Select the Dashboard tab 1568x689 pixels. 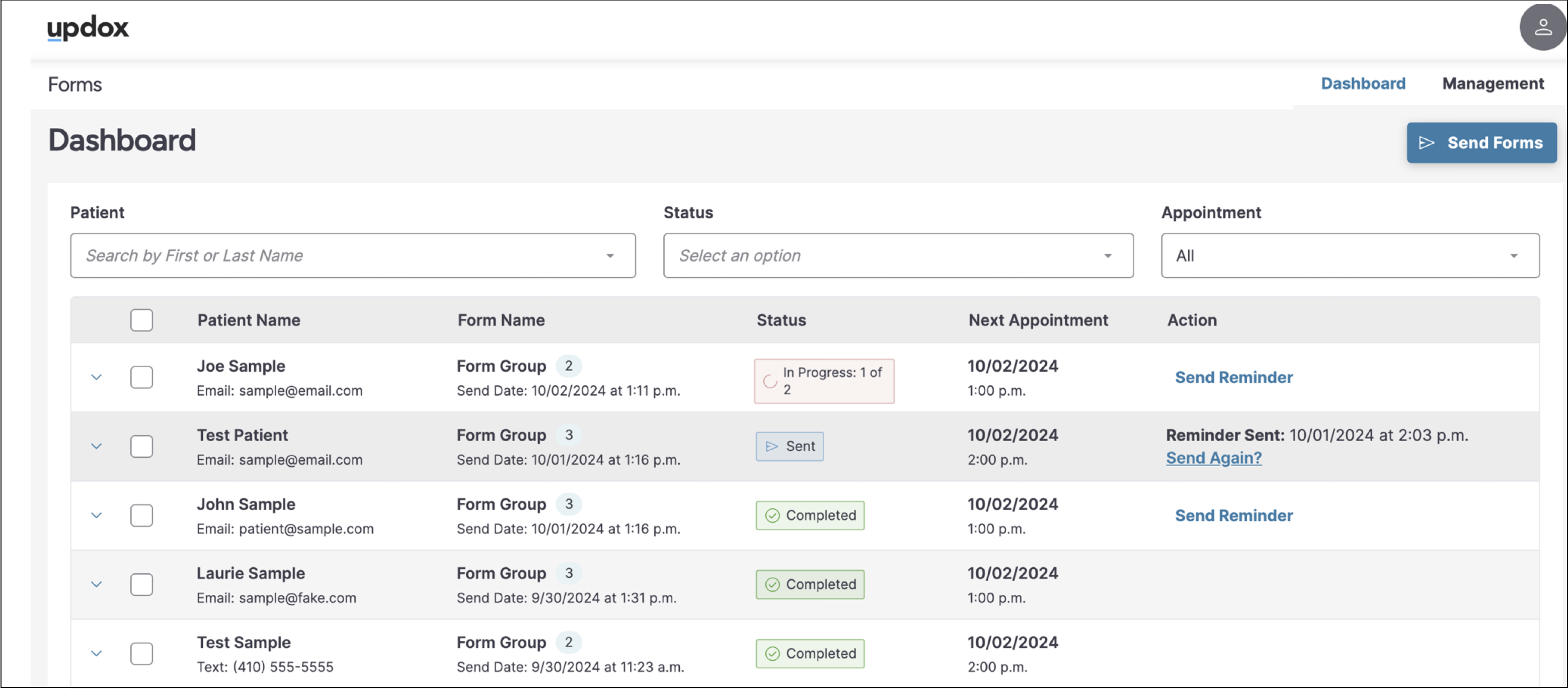(x=1362, y=83)
